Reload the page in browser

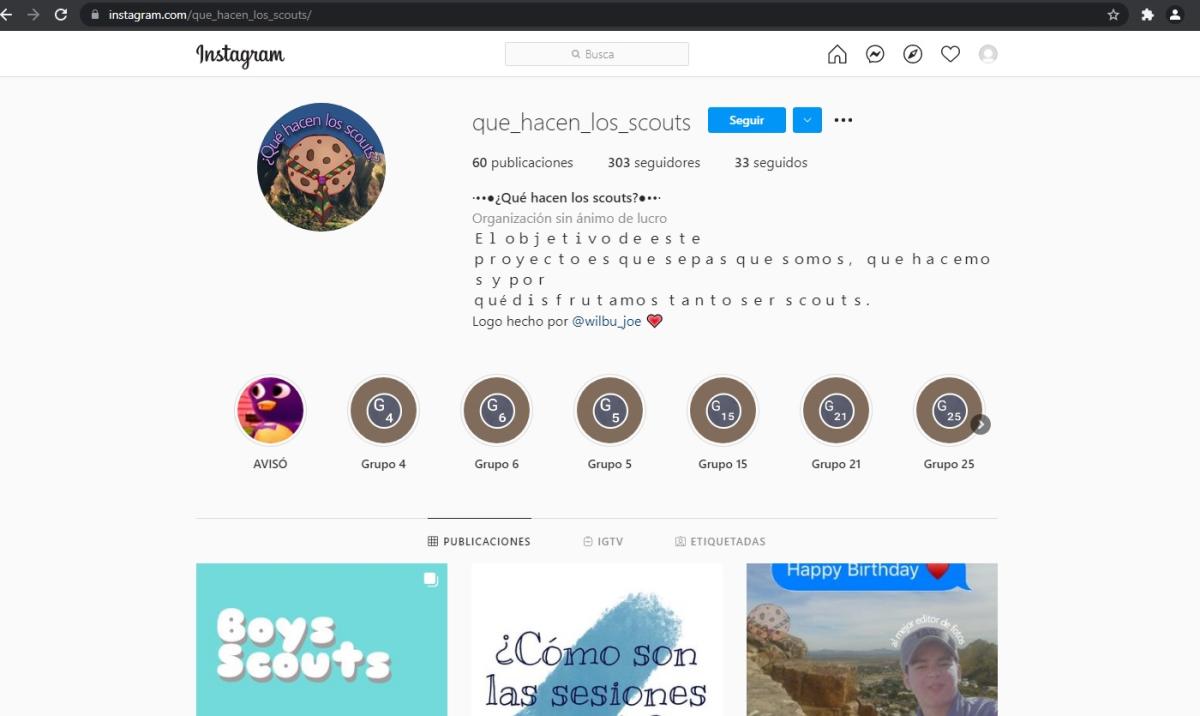click(60, 15)
